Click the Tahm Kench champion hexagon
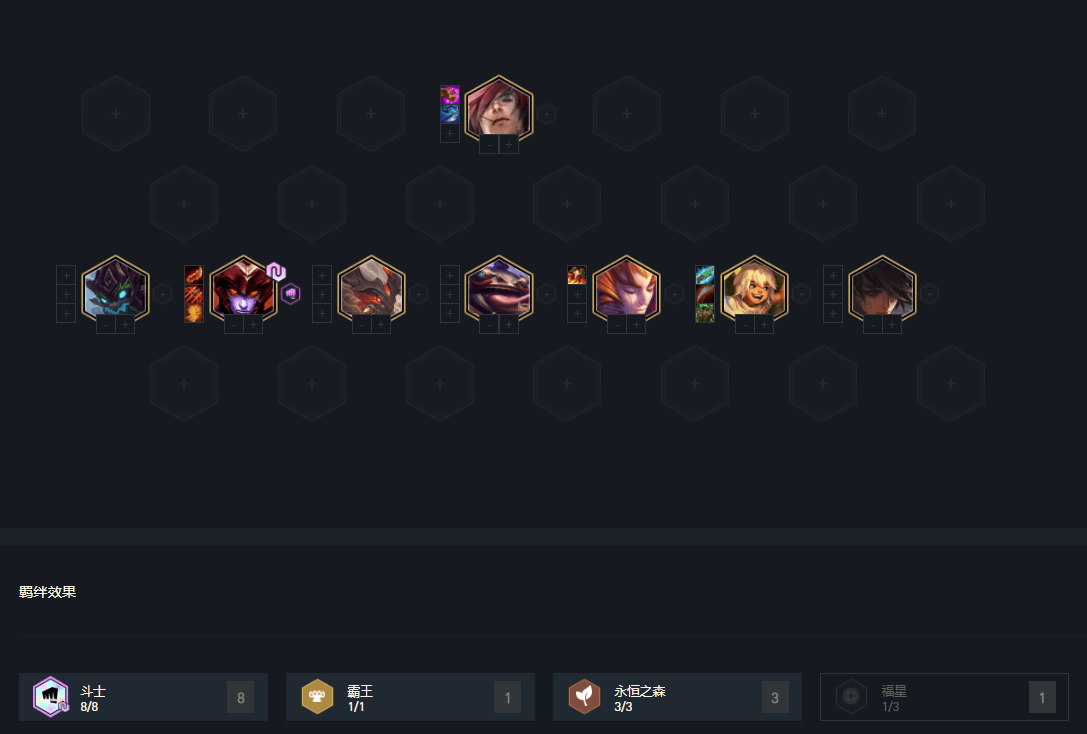The image size is (1087, 734). click(498, 291)
